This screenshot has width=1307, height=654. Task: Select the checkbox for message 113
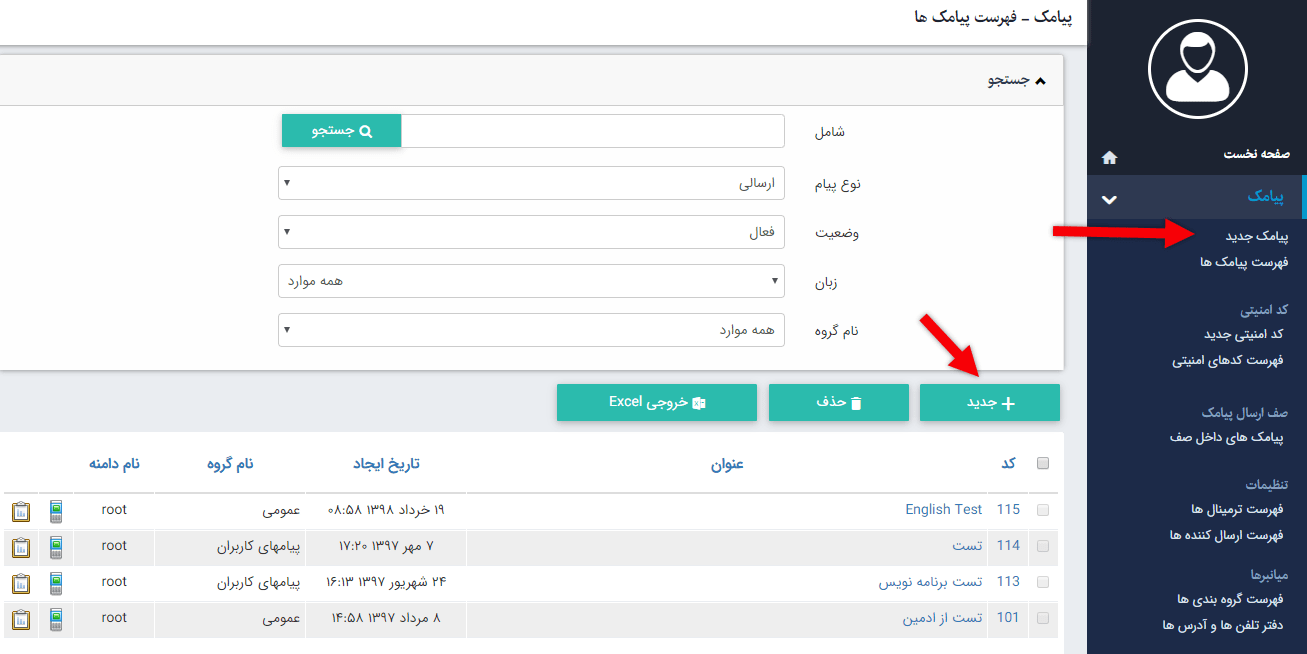[1043, 582]
